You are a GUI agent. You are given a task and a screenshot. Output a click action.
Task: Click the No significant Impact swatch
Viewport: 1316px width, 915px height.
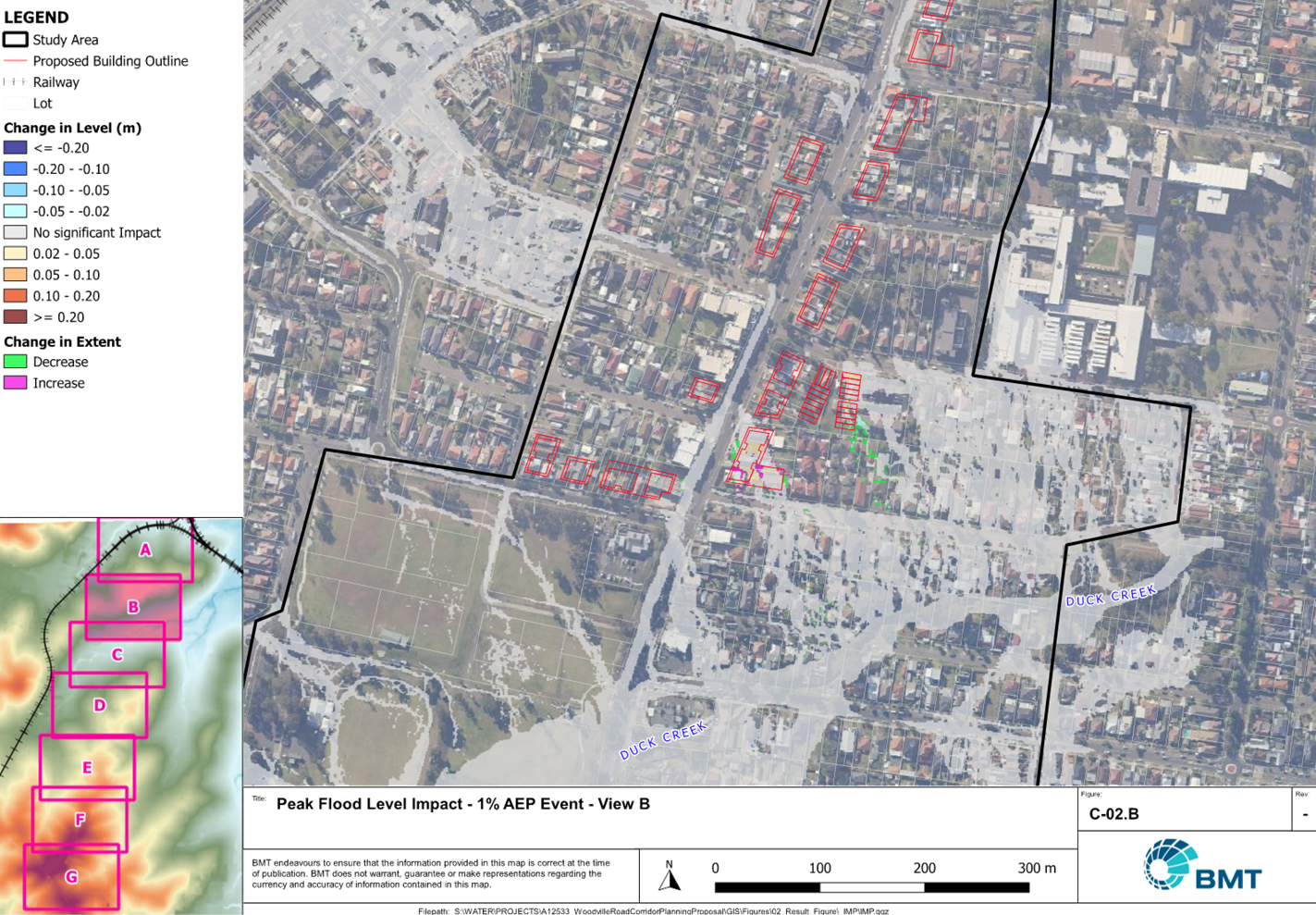[15, 232]
